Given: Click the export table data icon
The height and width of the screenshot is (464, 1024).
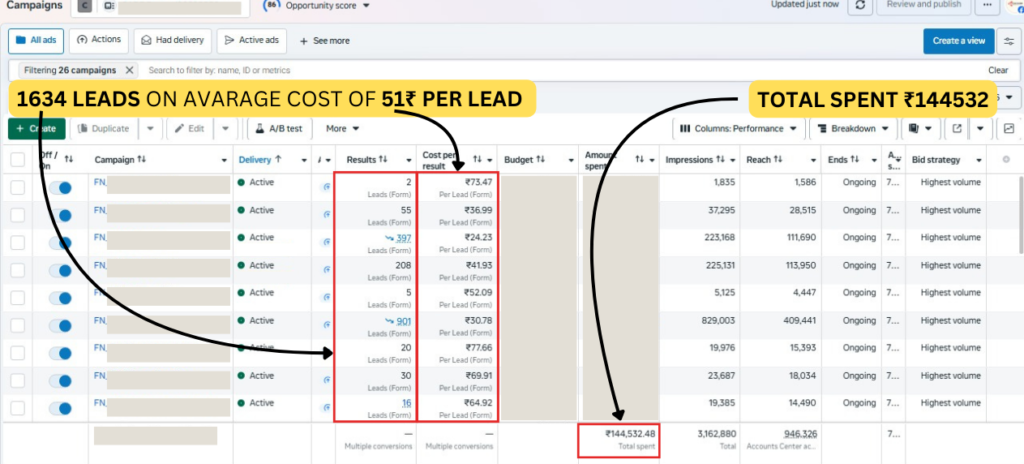Looking at the screenshot, I should point(957,129).
